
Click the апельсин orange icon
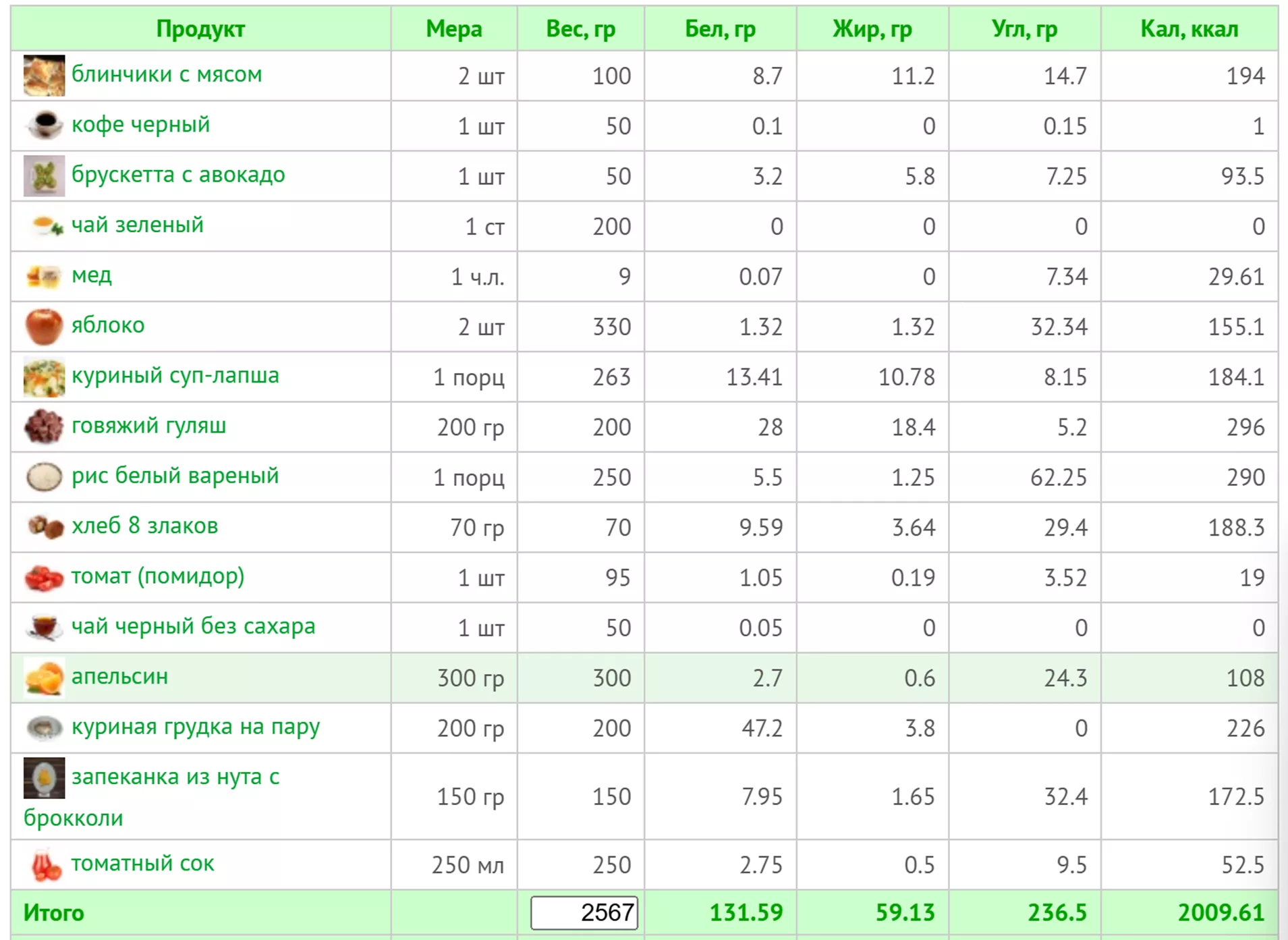coord(44,678)
